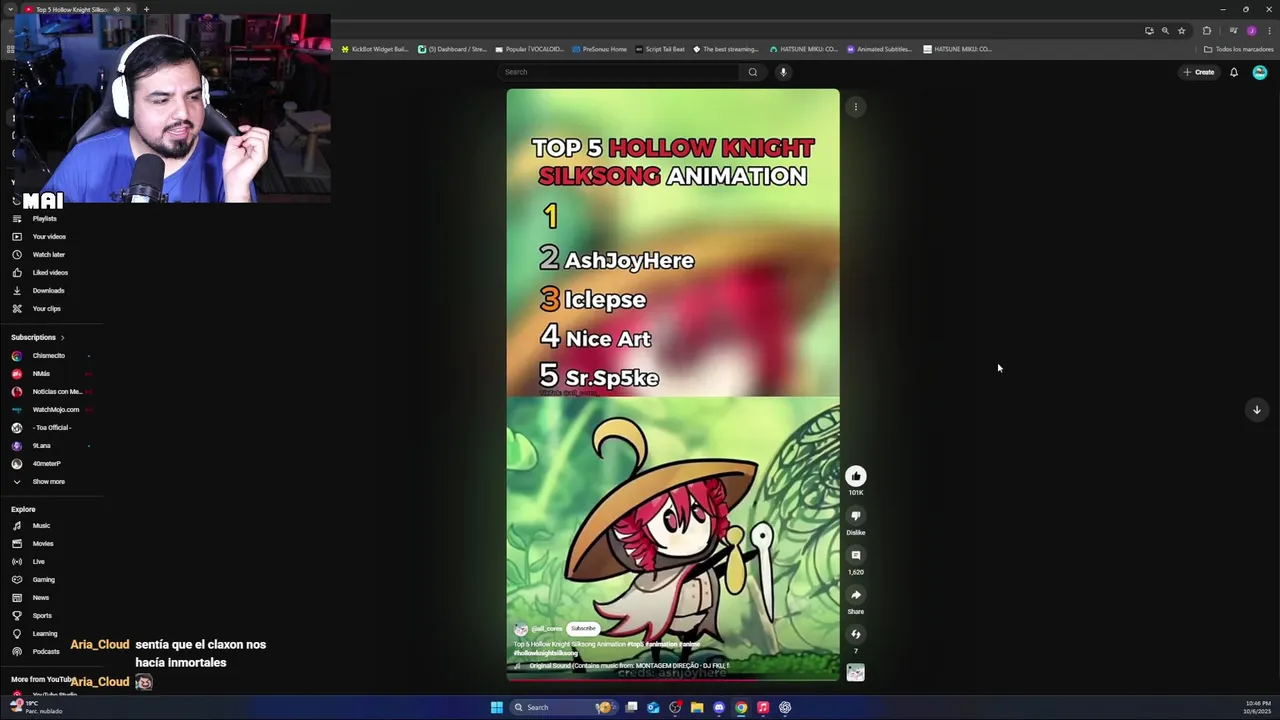The image size is (1280, 720).
Task: Start voice search with microphone
Action: pyautogui.click(x=783, y=72)
